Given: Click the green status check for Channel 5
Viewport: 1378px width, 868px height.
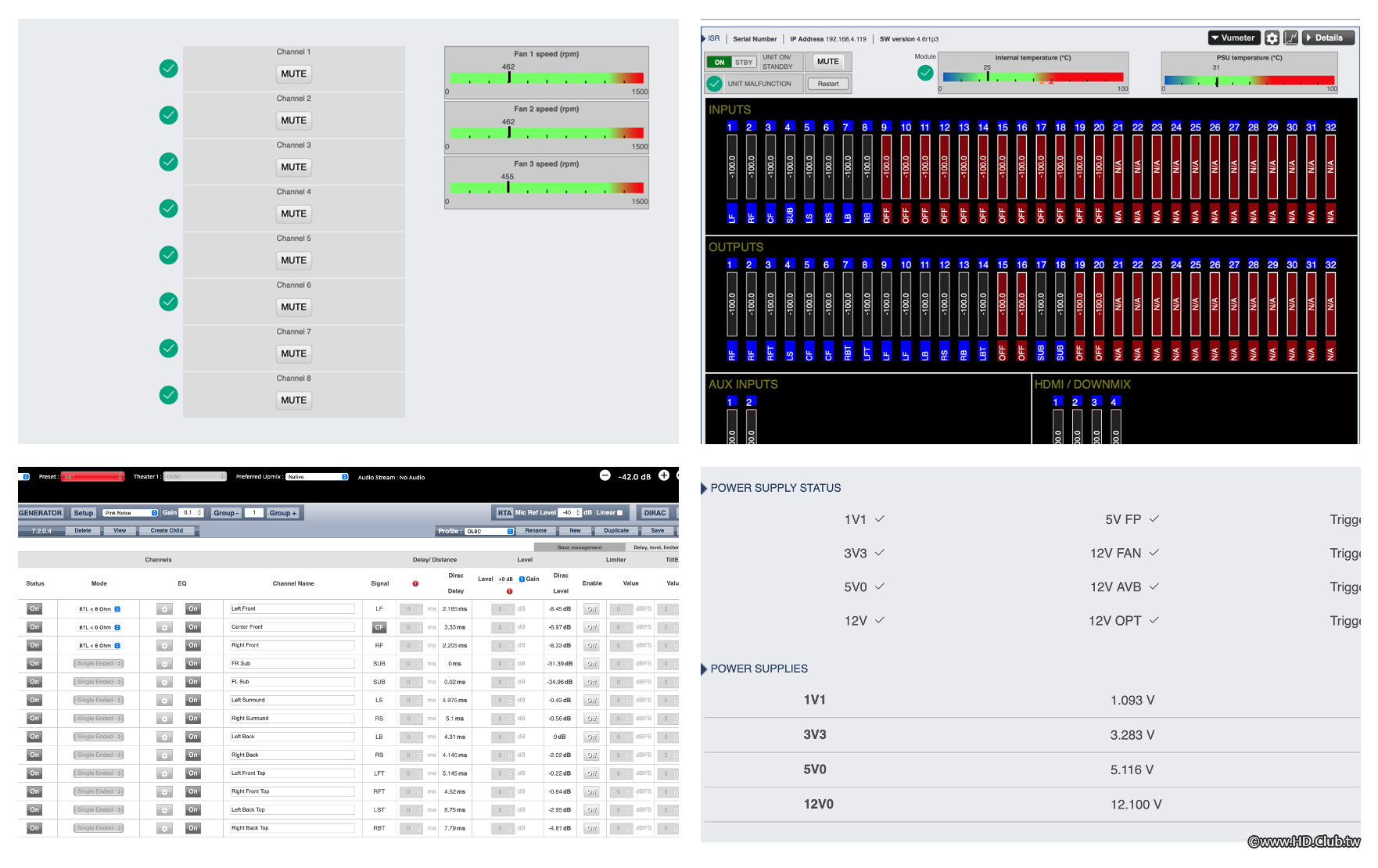Looking at the screenshot, I should (168, 255).
